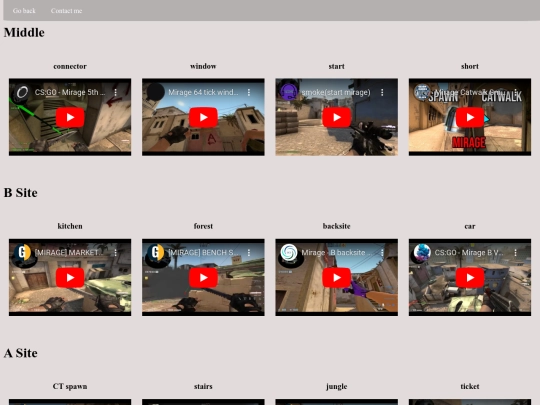Screen dimensions: 540x405
Task: Open video title 'CS:GO - Mirage B V...'
Action: [469, 252]
